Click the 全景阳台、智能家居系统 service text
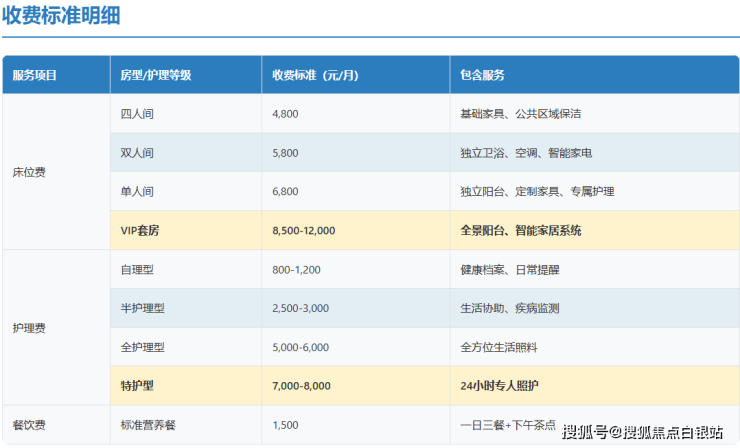The width and height of the screenshot is (740, 448). 521,230
